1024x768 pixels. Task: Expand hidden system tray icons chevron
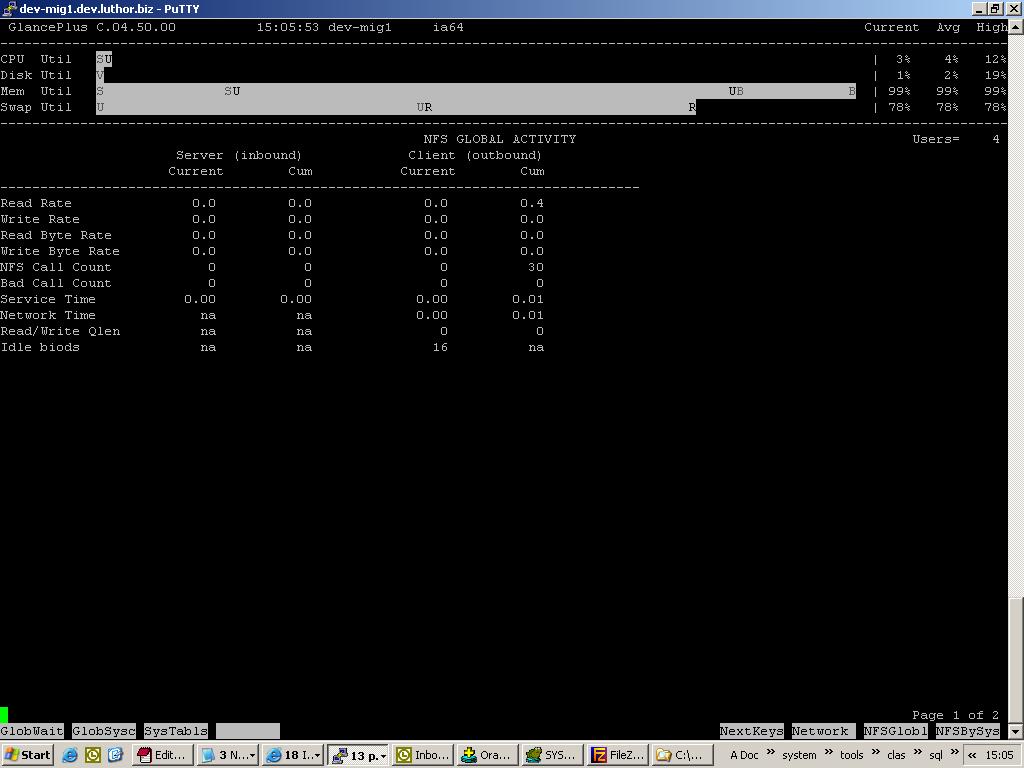click(971, 755)
